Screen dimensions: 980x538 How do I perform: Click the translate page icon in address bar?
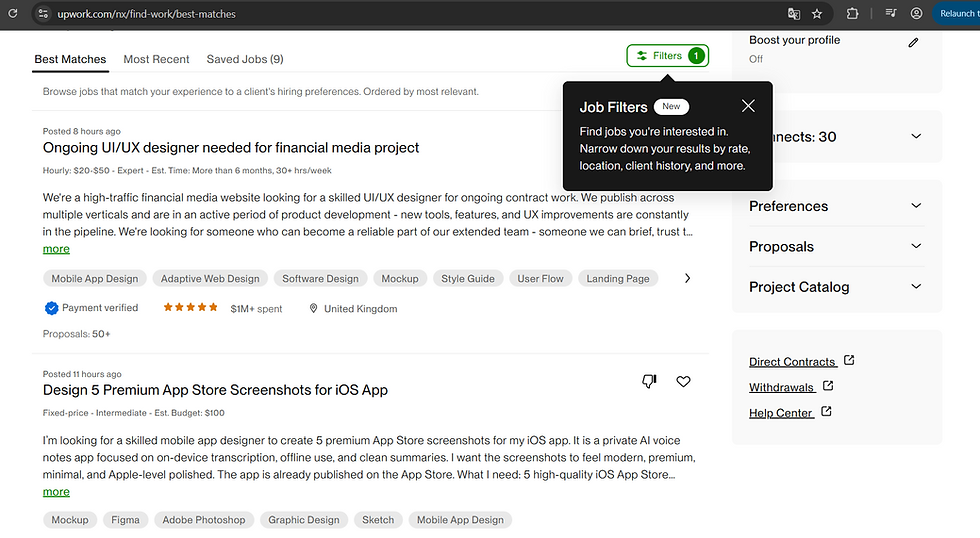[794, 14]
